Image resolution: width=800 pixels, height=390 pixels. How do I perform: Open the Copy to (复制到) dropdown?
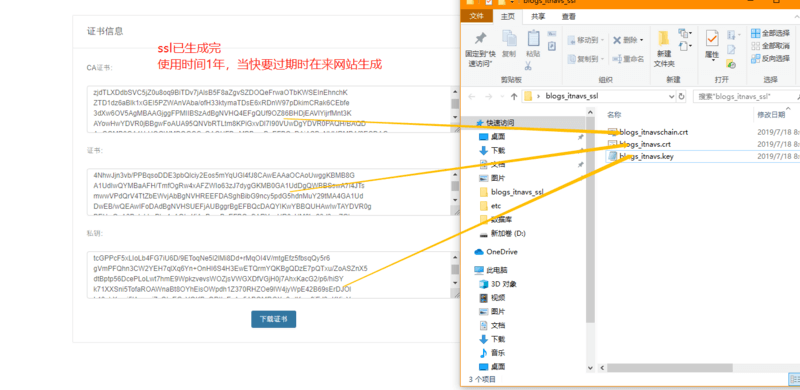click(586, 59)
